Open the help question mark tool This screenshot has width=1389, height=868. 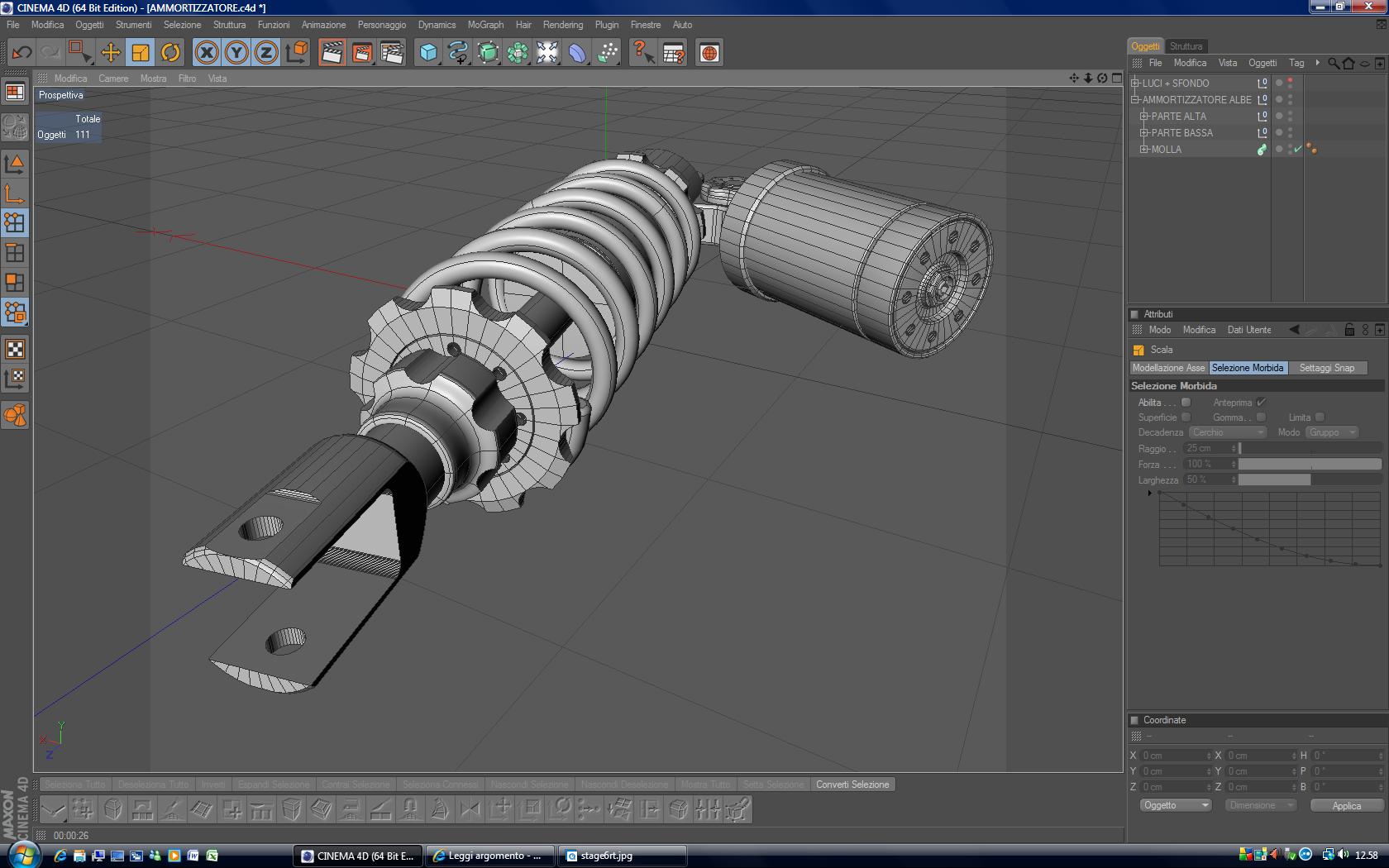point(643,53)
